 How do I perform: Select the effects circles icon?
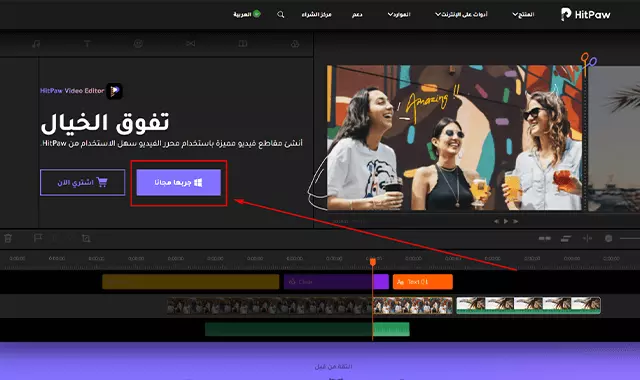click(295, 44)
